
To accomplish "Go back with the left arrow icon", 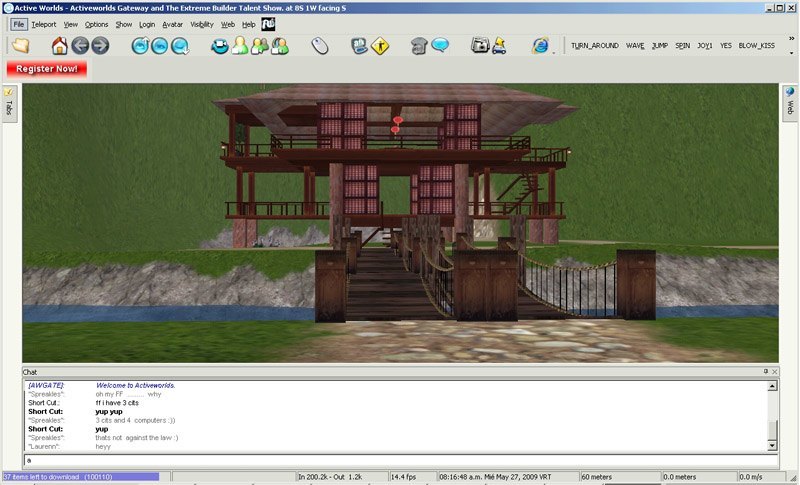I will 80,46.
